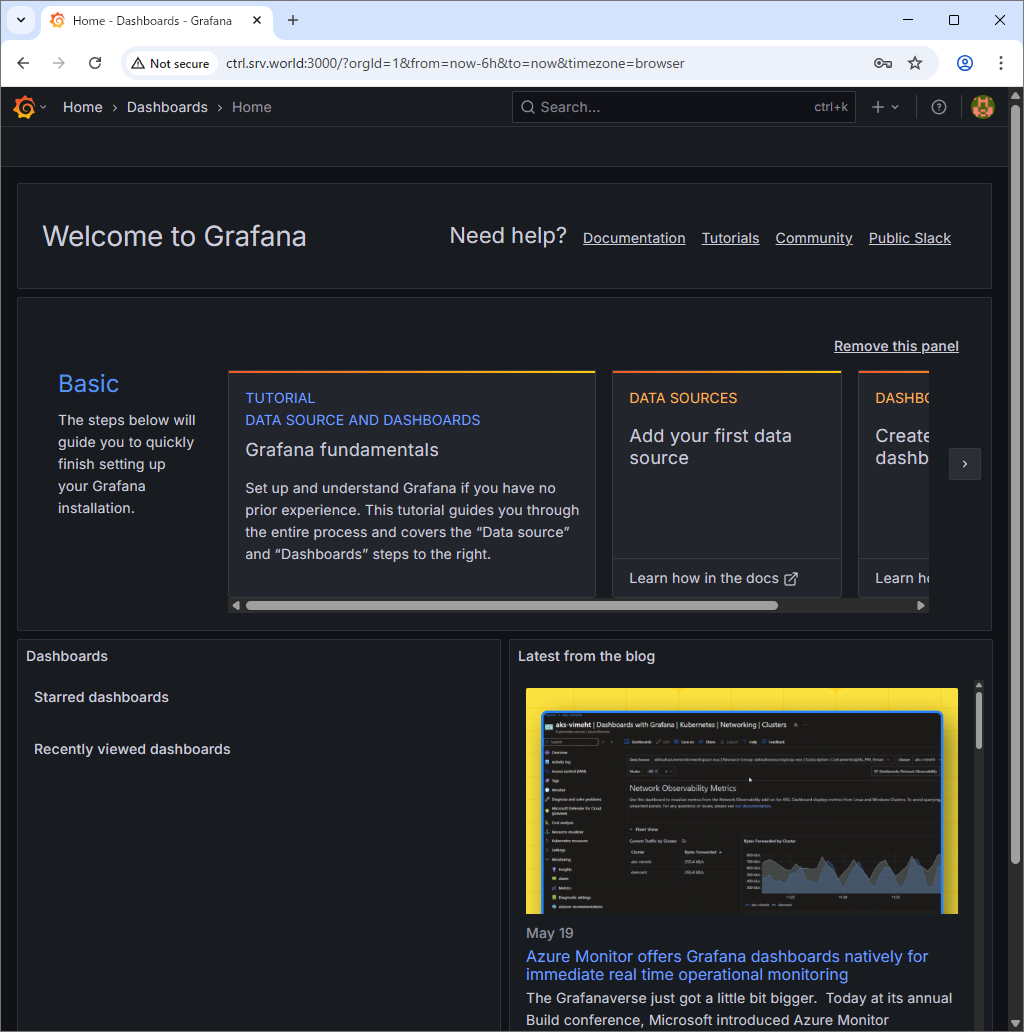Go to Home breadcrumb

[83, 107]
